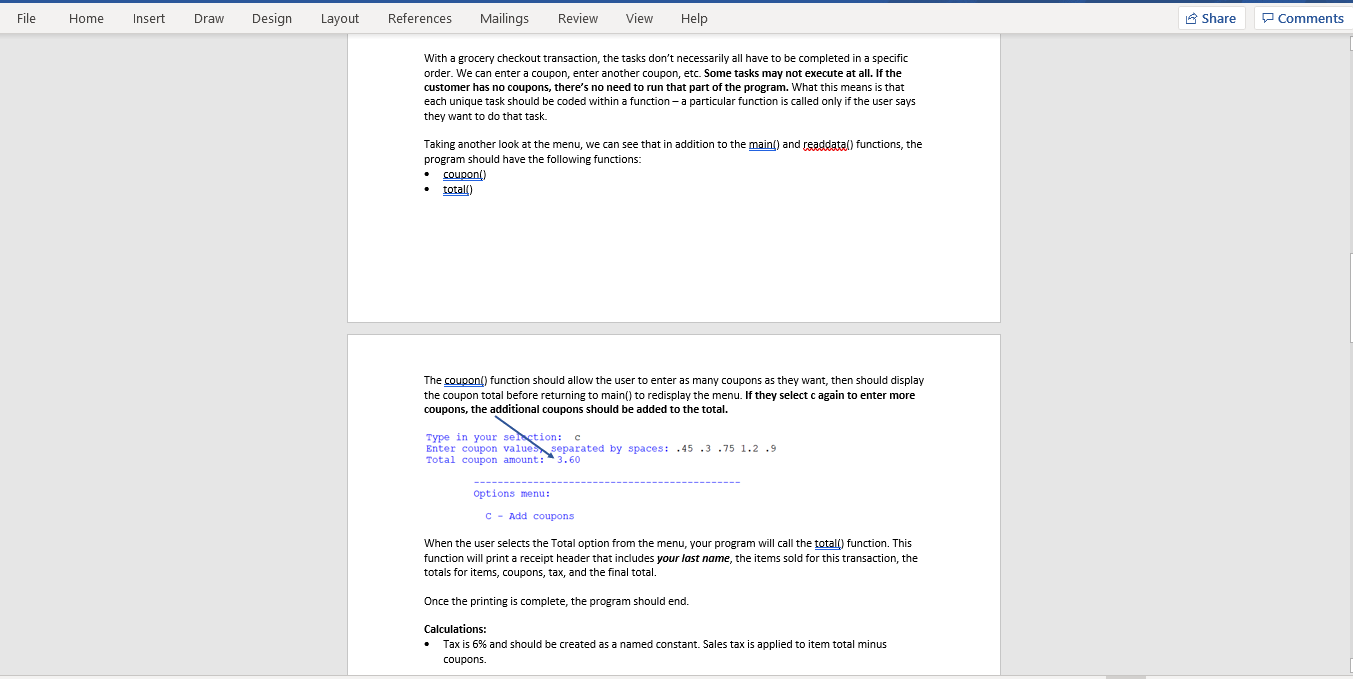Click the readdata() hyperlink
The image size is (1353, 679).
point(827,144)
